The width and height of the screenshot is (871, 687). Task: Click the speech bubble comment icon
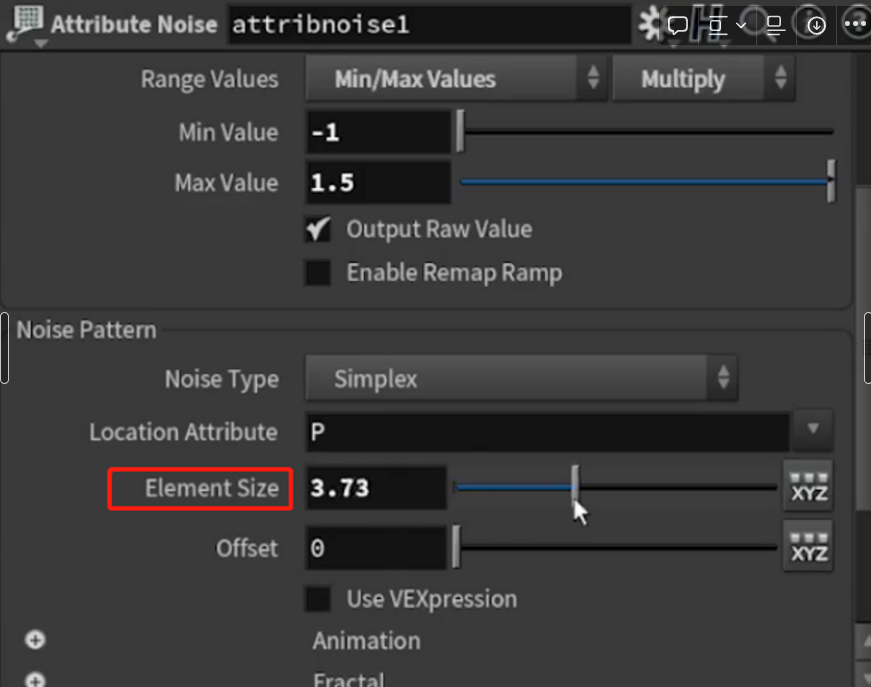click(x=678, y=25)
